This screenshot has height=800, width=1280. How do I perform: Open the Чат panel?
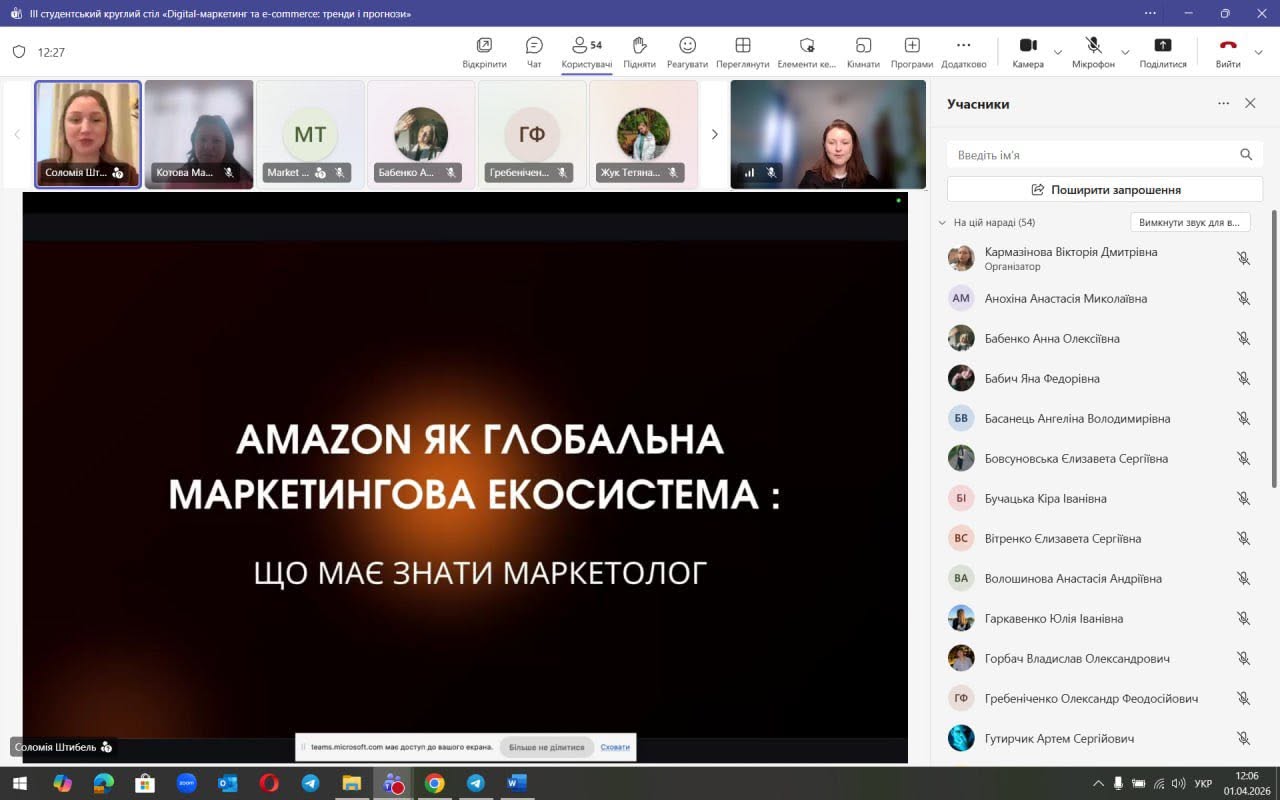[x=534, y=52]
